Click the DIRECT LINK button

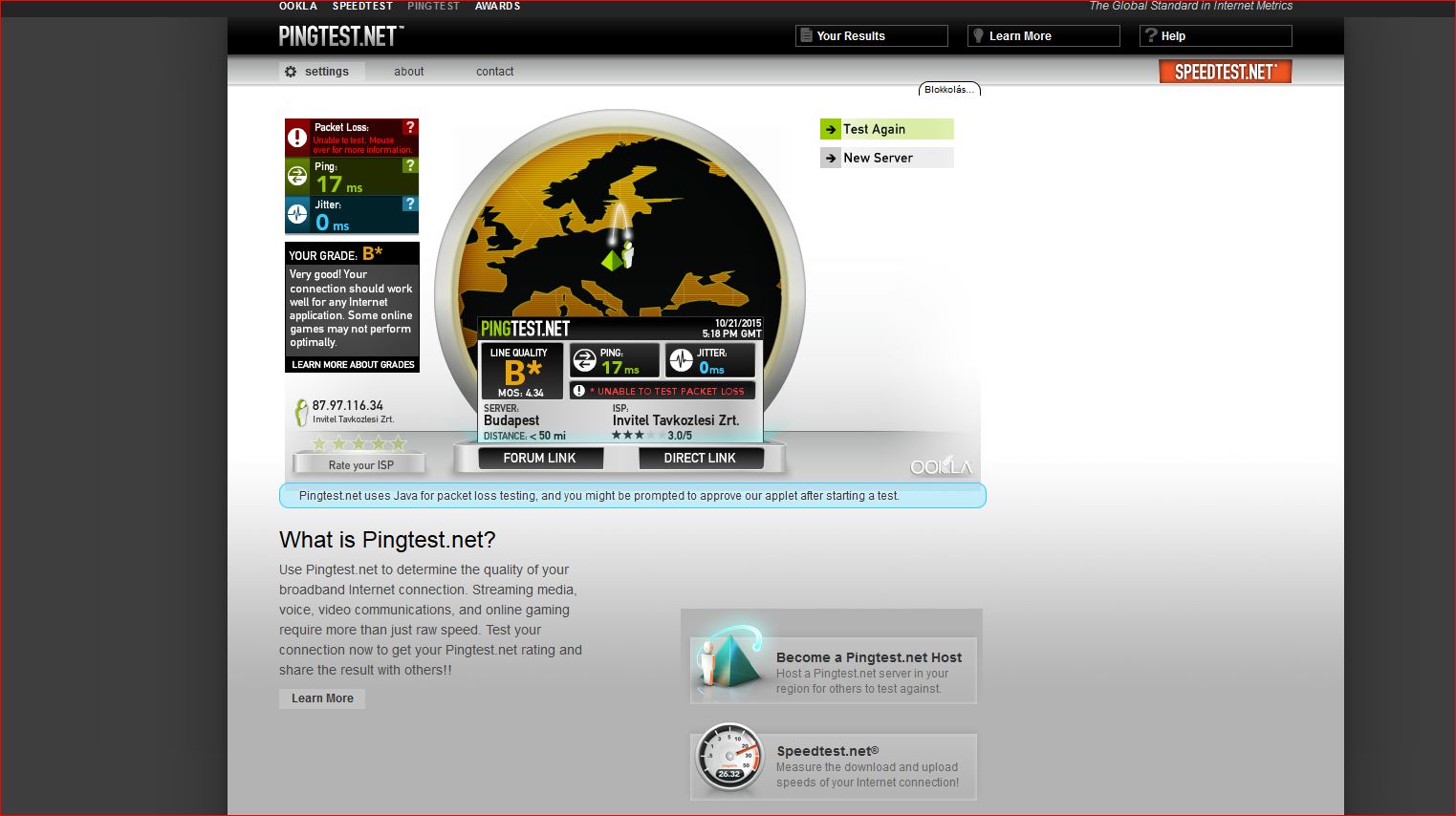click(700, 458)
